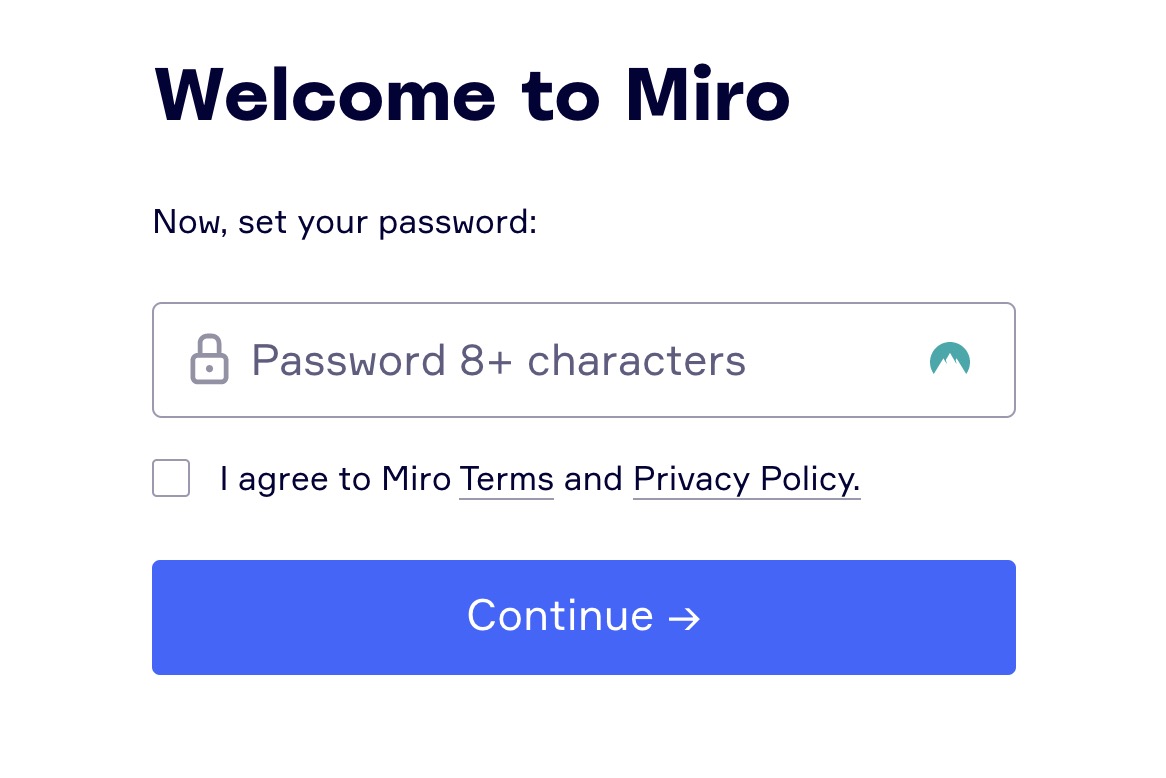1166x778 pixels.
Task: Click the word 'Miro' in the heading
Action: (x=707, y=94)
